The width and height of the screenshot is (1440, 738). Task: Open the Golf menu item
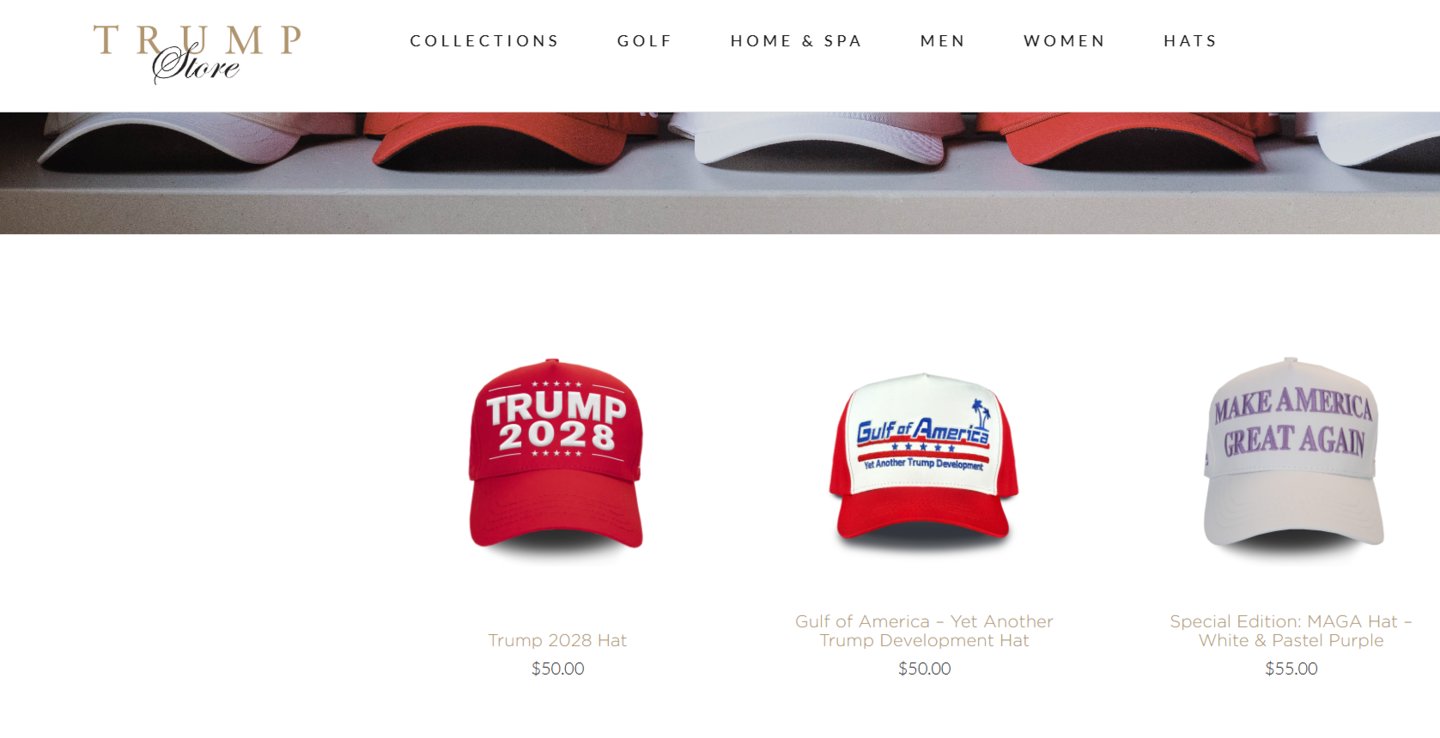[645, 41]
